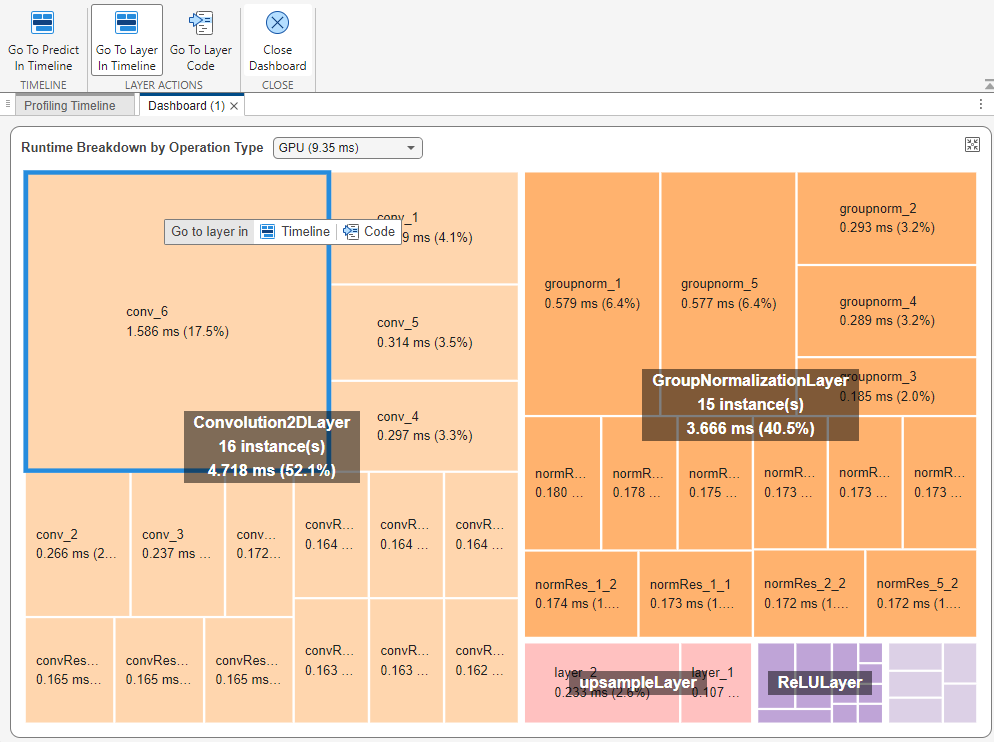Select the conv_5 tile
994x742 pixels.
(423, 332)
